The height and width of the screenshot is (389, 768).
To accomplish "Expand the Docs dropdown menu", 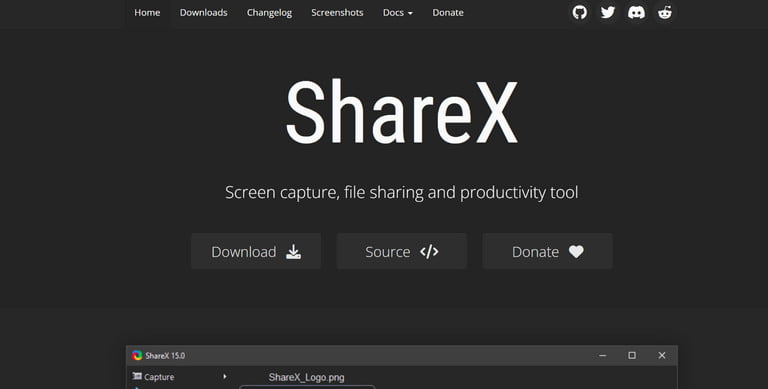I will 398,13.
